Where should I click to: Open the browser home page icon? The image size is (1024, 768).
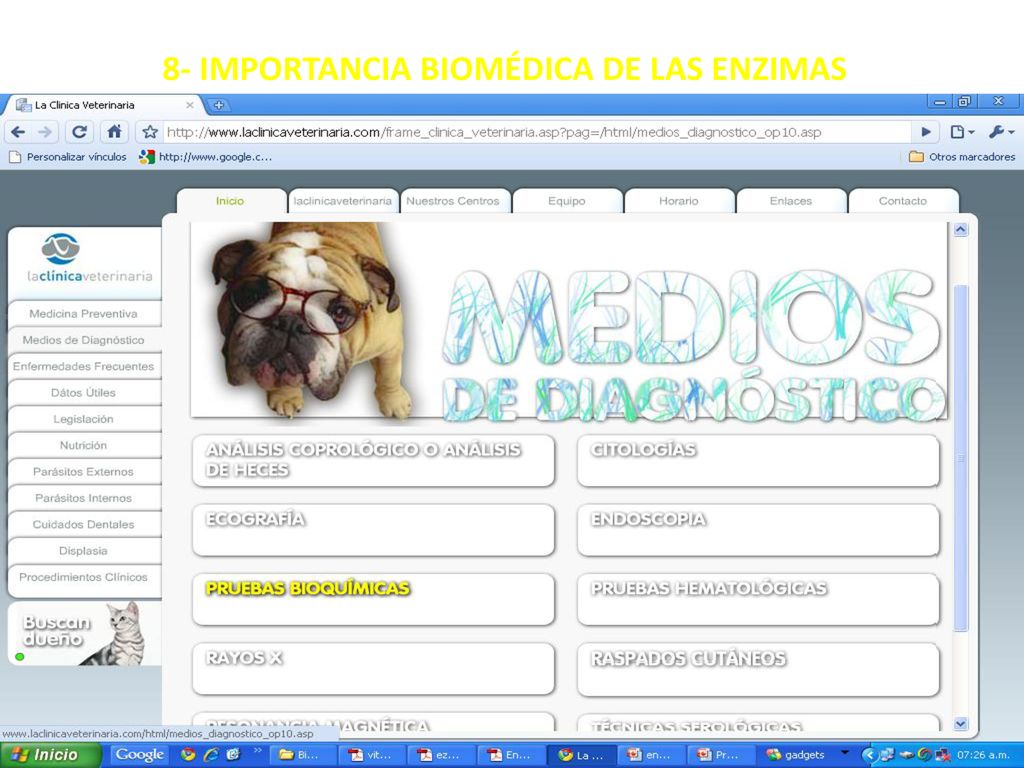coord(114,132)
